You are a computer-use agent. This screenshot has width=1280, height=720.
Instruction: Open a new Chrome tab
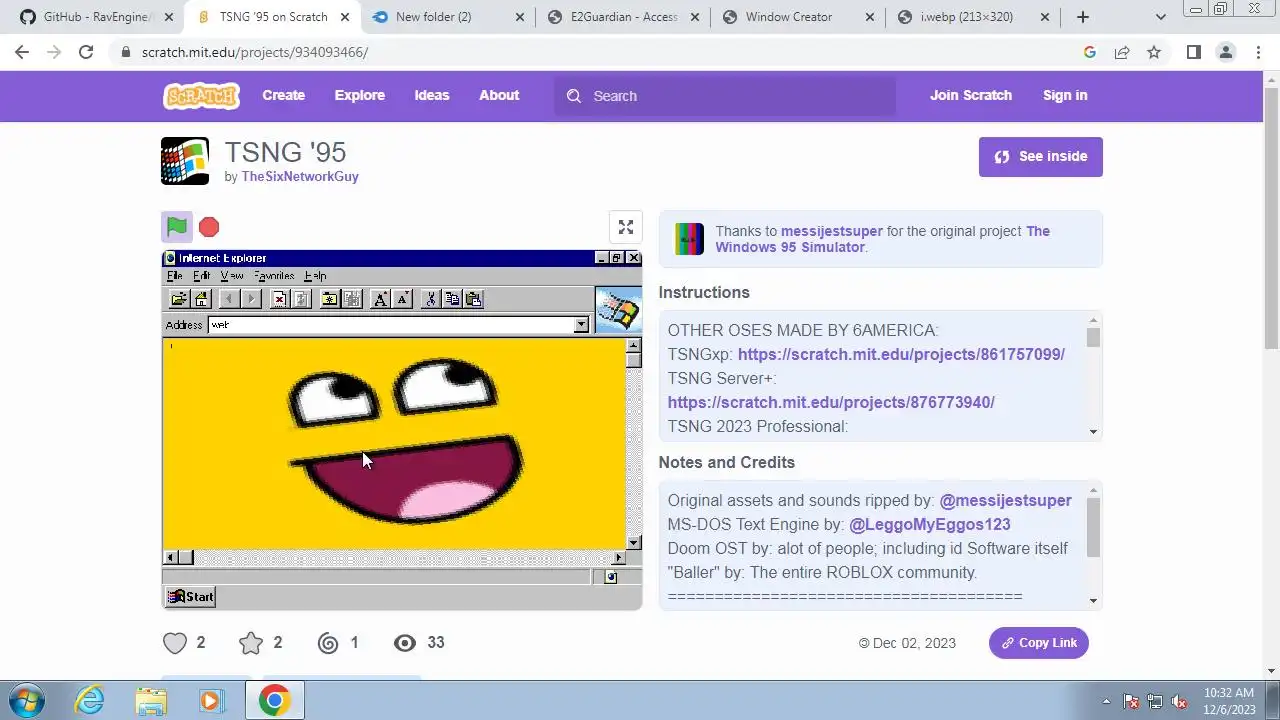(1083, 17)
